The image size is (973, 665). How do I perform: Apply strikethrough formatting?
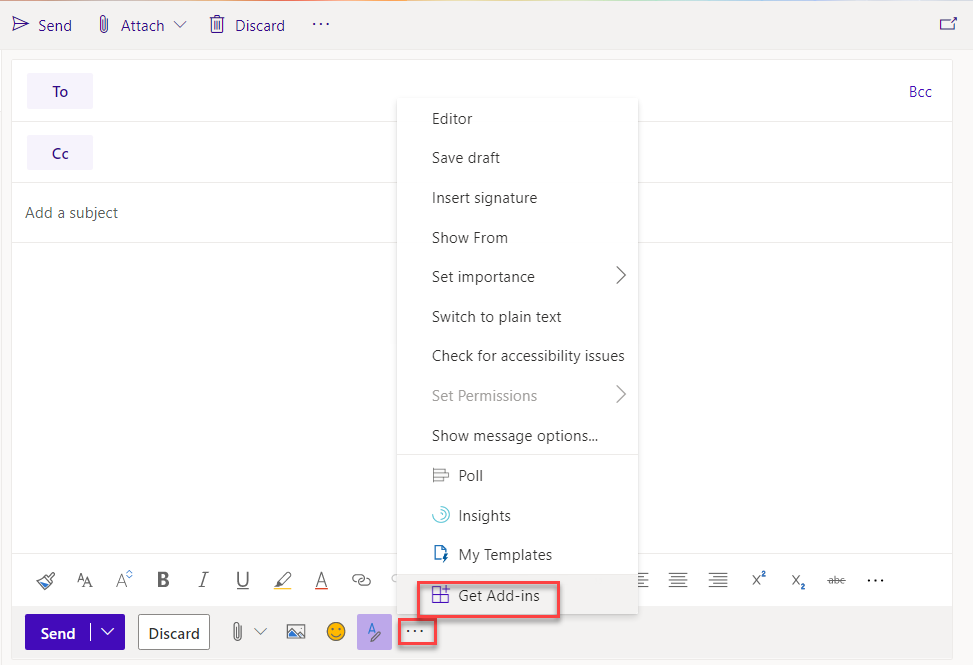click(x=837, y=580)
